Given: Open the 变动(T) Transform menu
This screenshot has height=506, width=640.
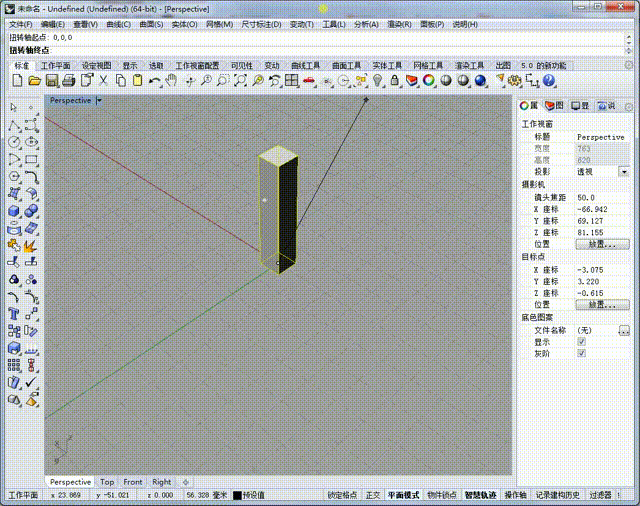Looking at the screenshot, I should [302, 24].
